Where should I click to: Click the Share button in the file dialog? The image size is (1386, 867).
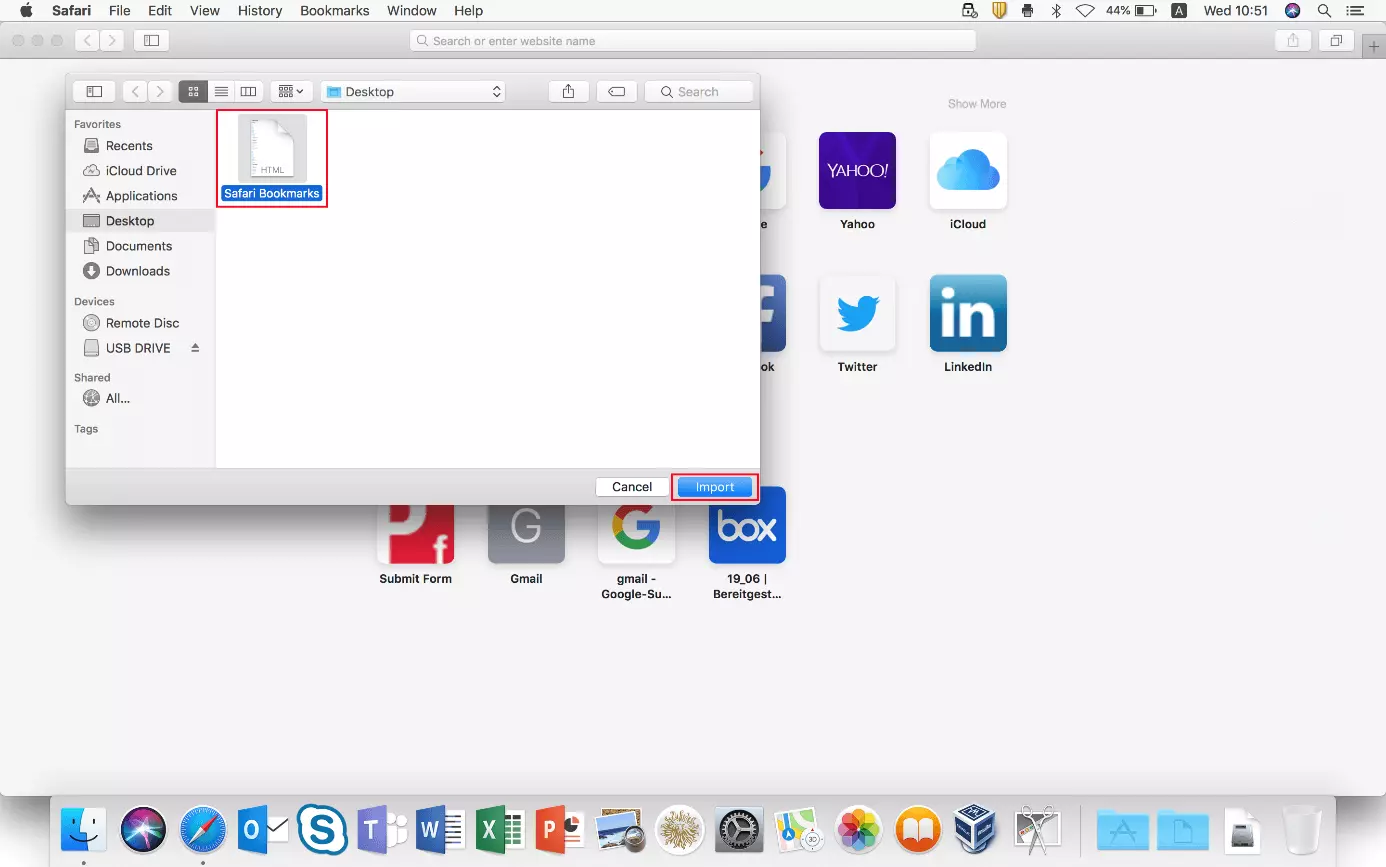point(568,91)
